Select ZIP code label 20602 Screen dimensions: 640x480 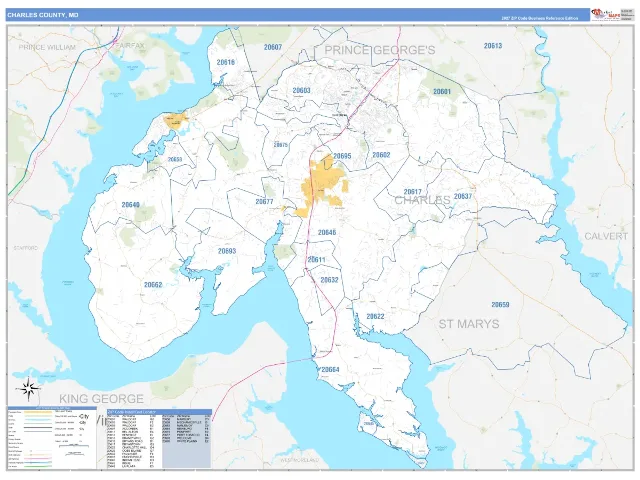pos(381,155)
